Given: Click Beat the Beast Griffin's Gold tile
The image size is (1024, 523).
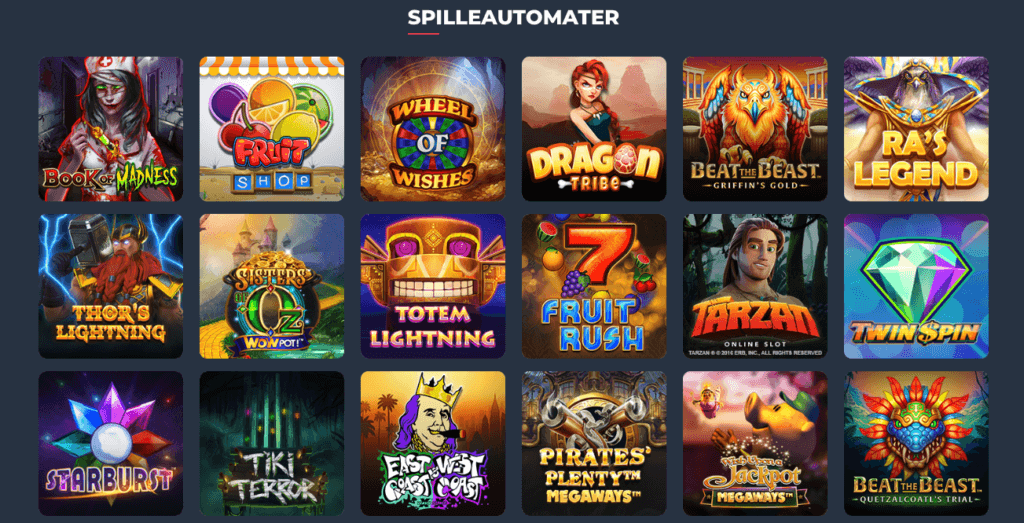Looking at the screenshot, I should click(755, 129).
